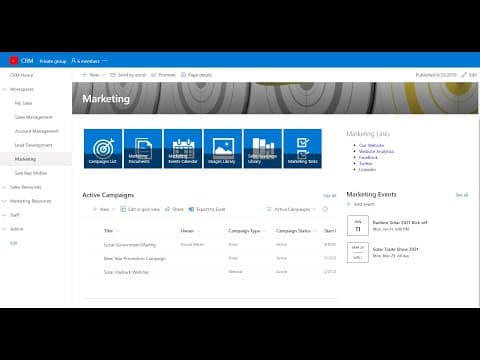Open the Marketing Documents tile

coord(143,148)
